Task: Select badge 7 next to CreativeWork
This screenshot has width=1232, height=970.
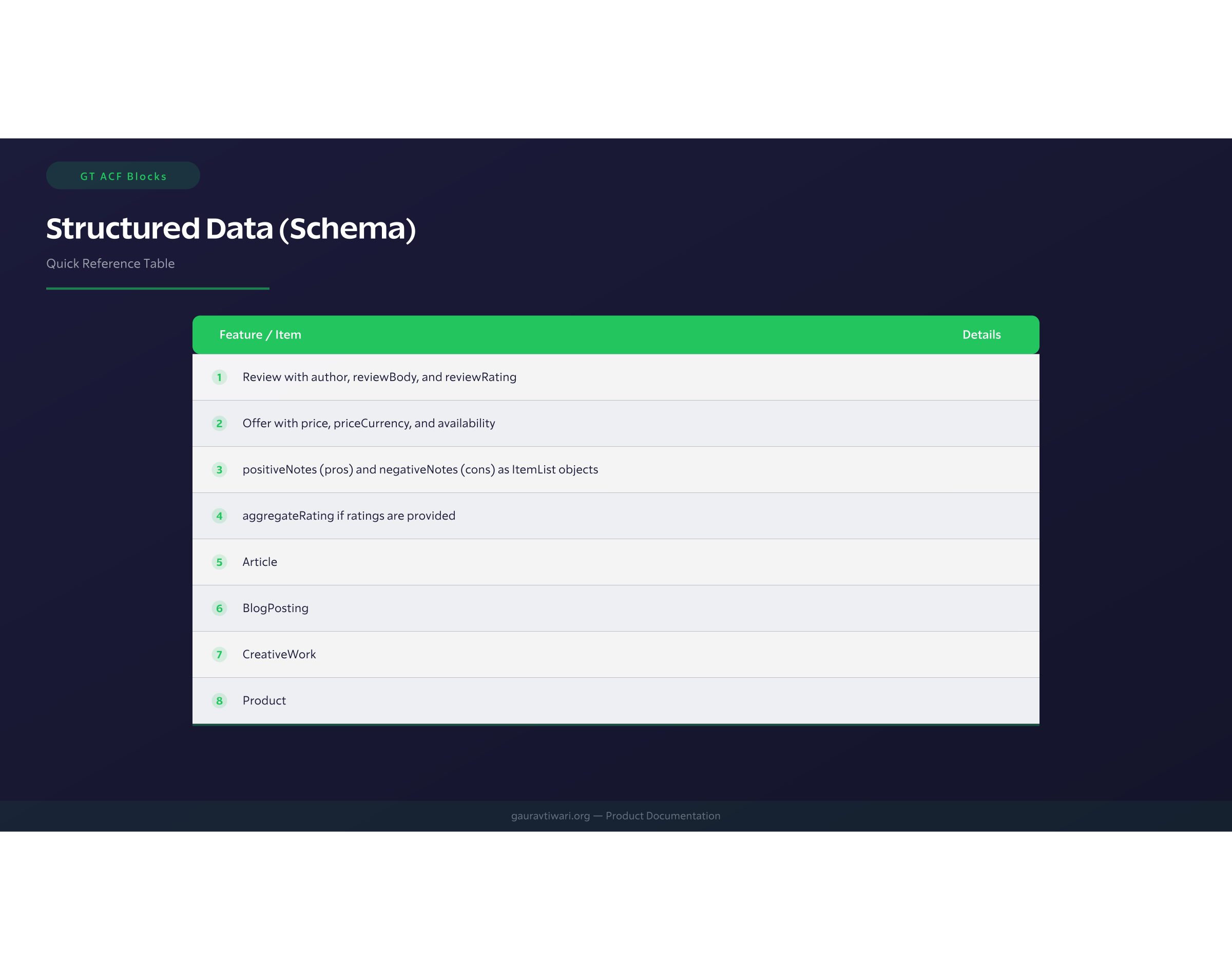Action: coord(219,654)
